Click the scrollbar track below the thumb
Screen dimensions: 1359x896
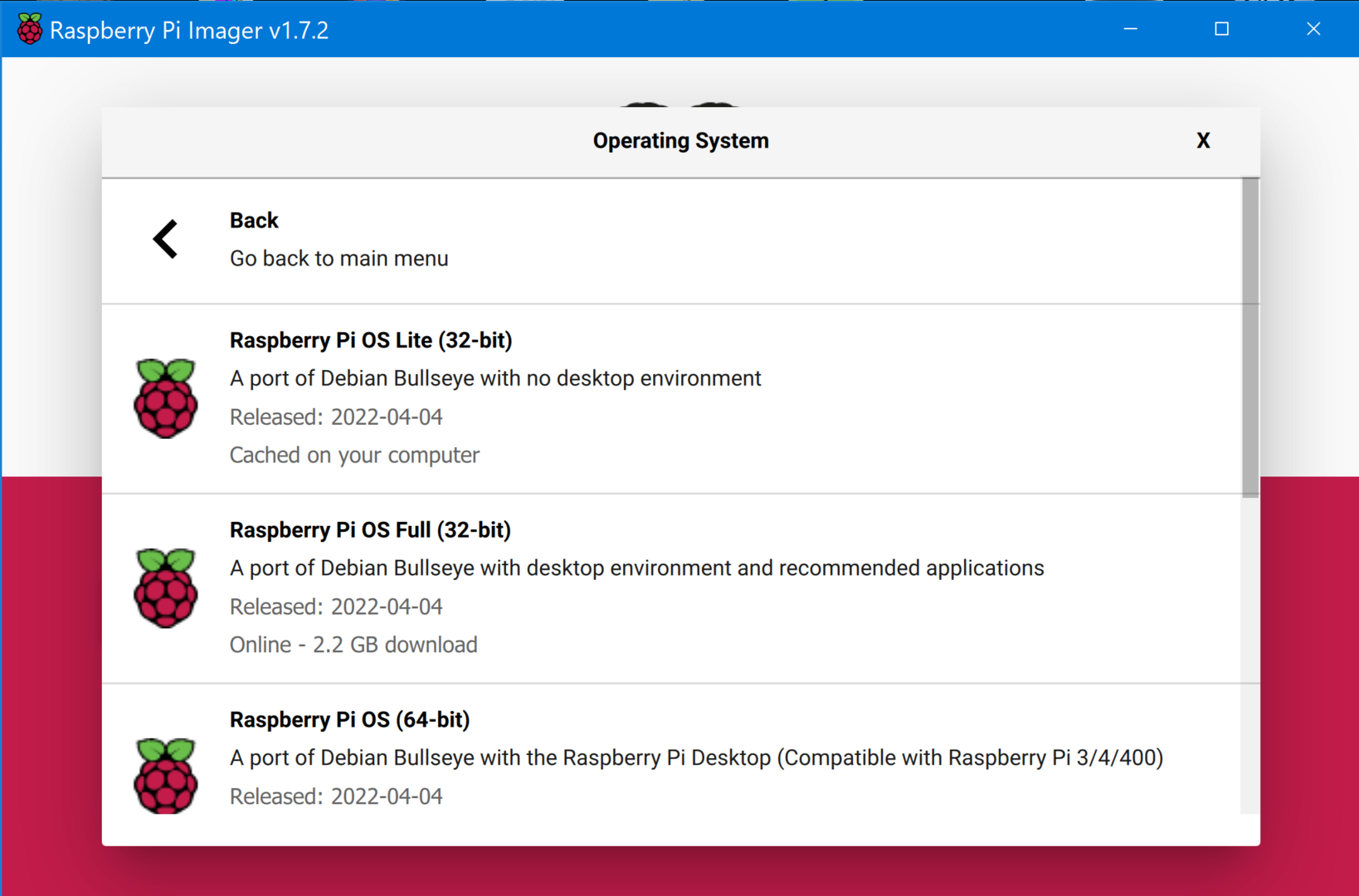click(1250, 655)
